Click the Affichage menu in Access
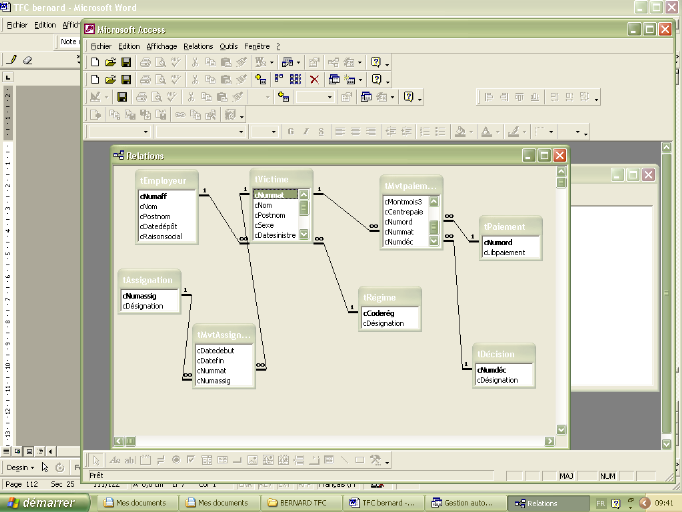682x512 pixels. pos(161,46)
